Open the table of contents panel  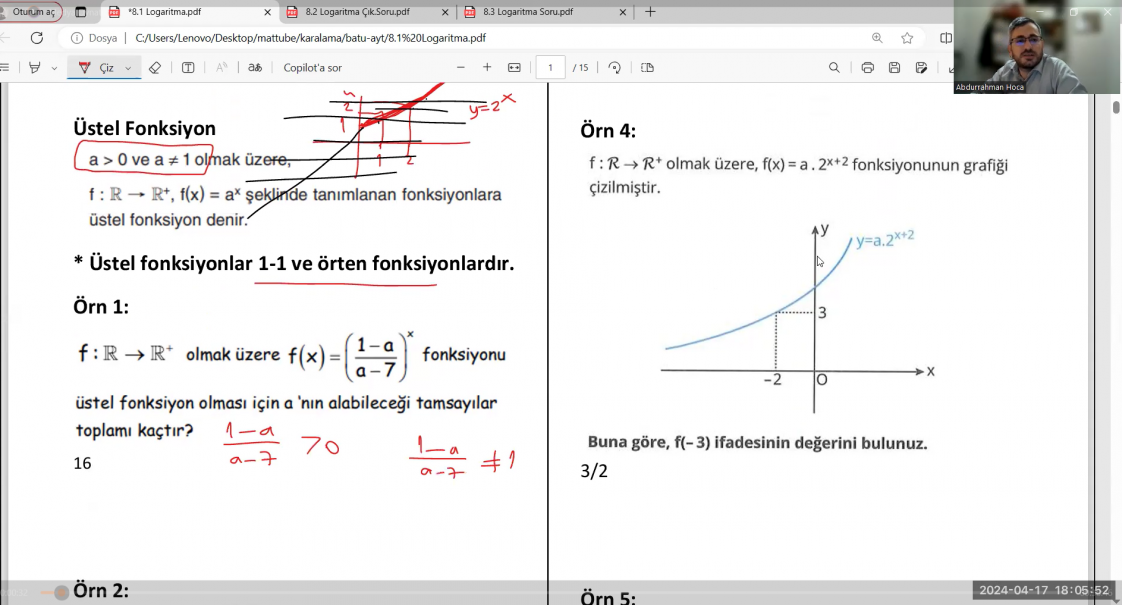(x=6, y=67)
